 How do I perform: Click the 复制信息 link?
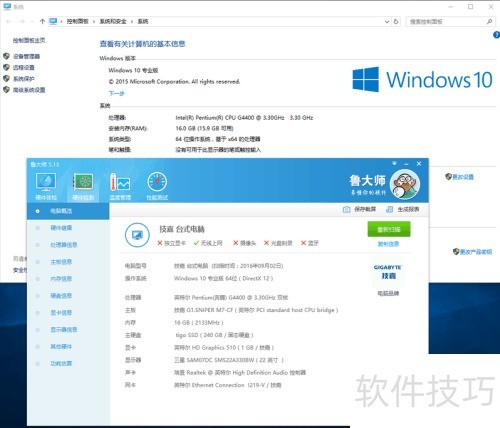click(388, 244)
